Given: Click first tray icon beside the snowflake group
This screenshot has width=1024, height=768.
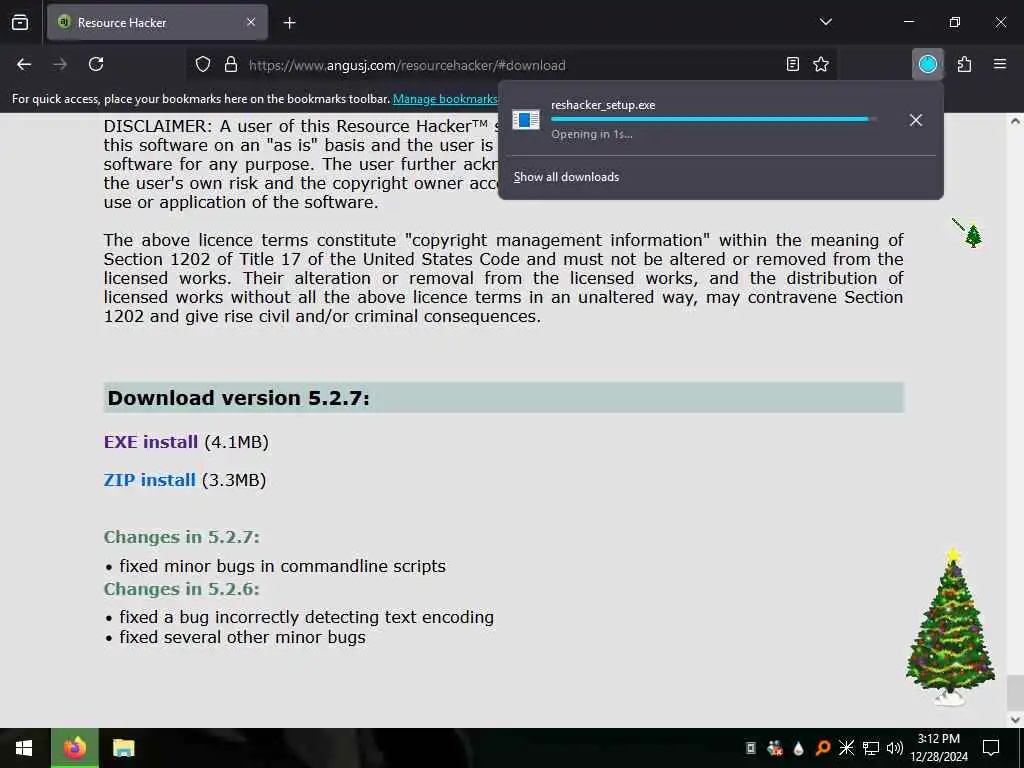Looking at the screenshot, I should (x=751, y=748).
